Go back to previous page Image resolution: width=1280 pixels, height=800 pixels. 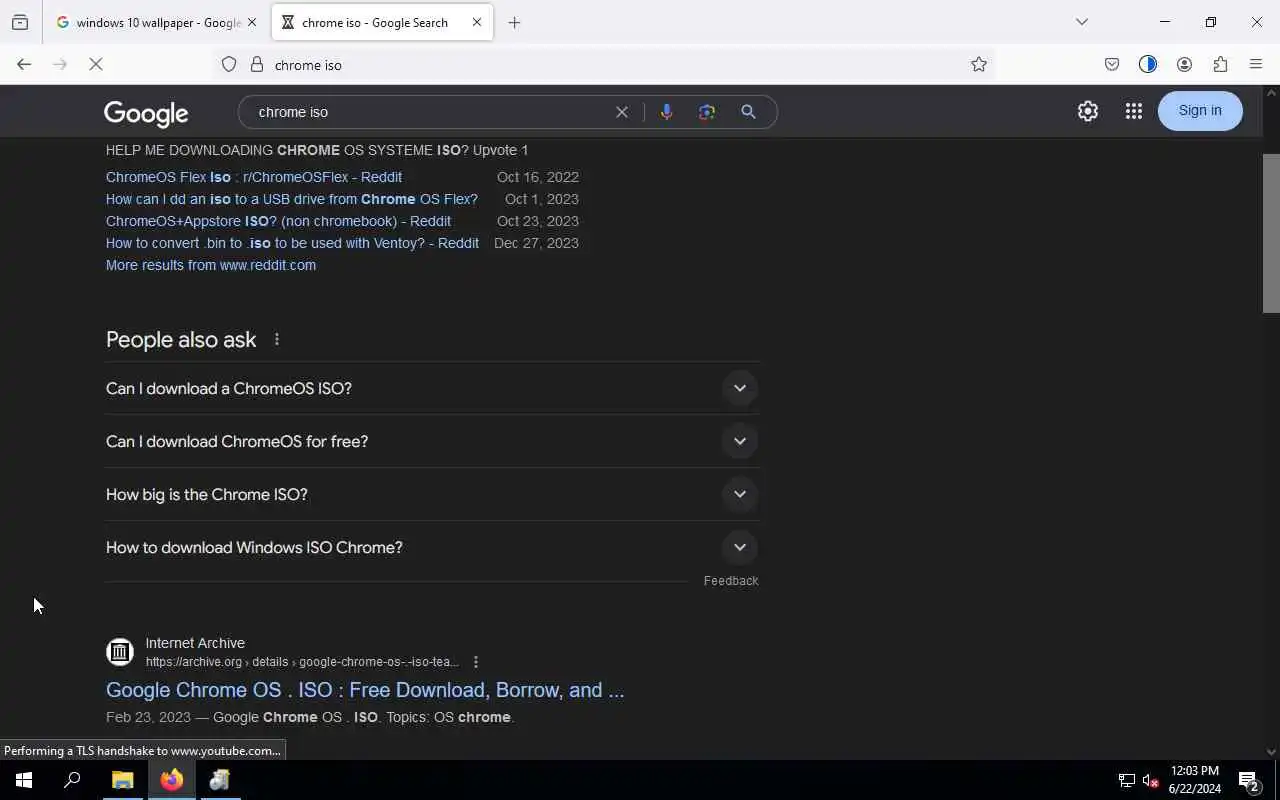(24, 64)
